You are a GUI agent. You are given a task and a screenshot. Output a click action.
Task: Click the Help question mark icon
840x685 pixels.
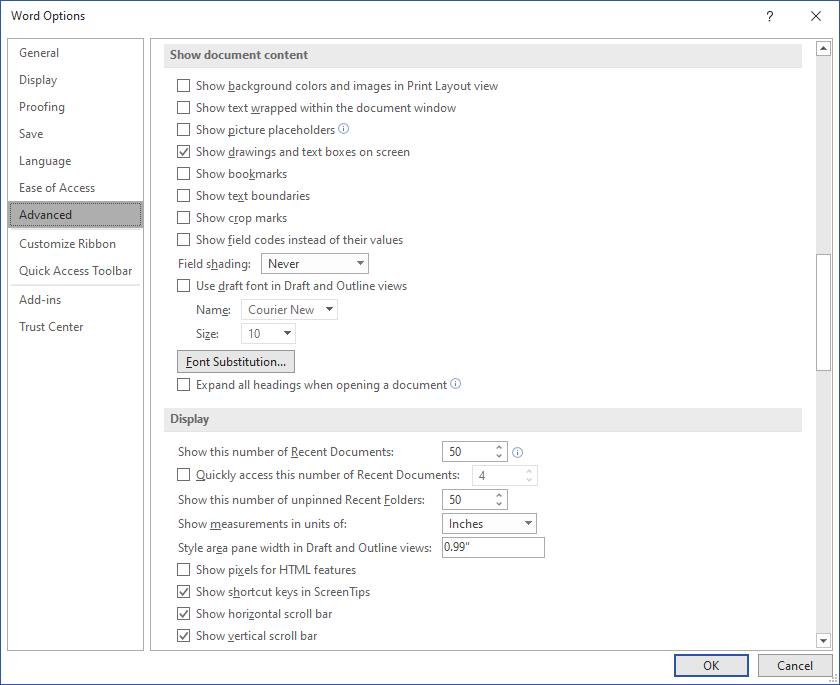pyautogui.click(x=770, y=16)
